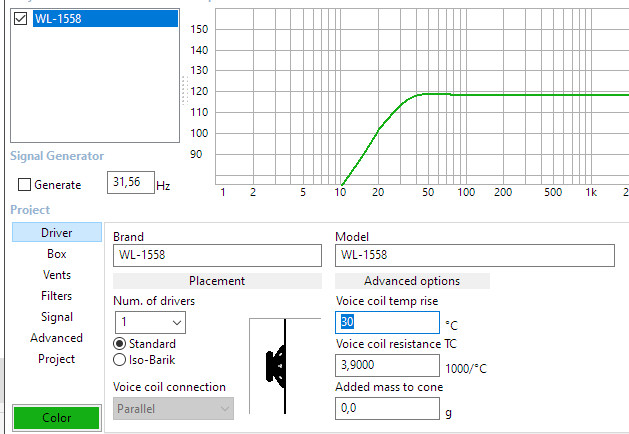Click the Voice coil resistance TC field

point(388,365)
